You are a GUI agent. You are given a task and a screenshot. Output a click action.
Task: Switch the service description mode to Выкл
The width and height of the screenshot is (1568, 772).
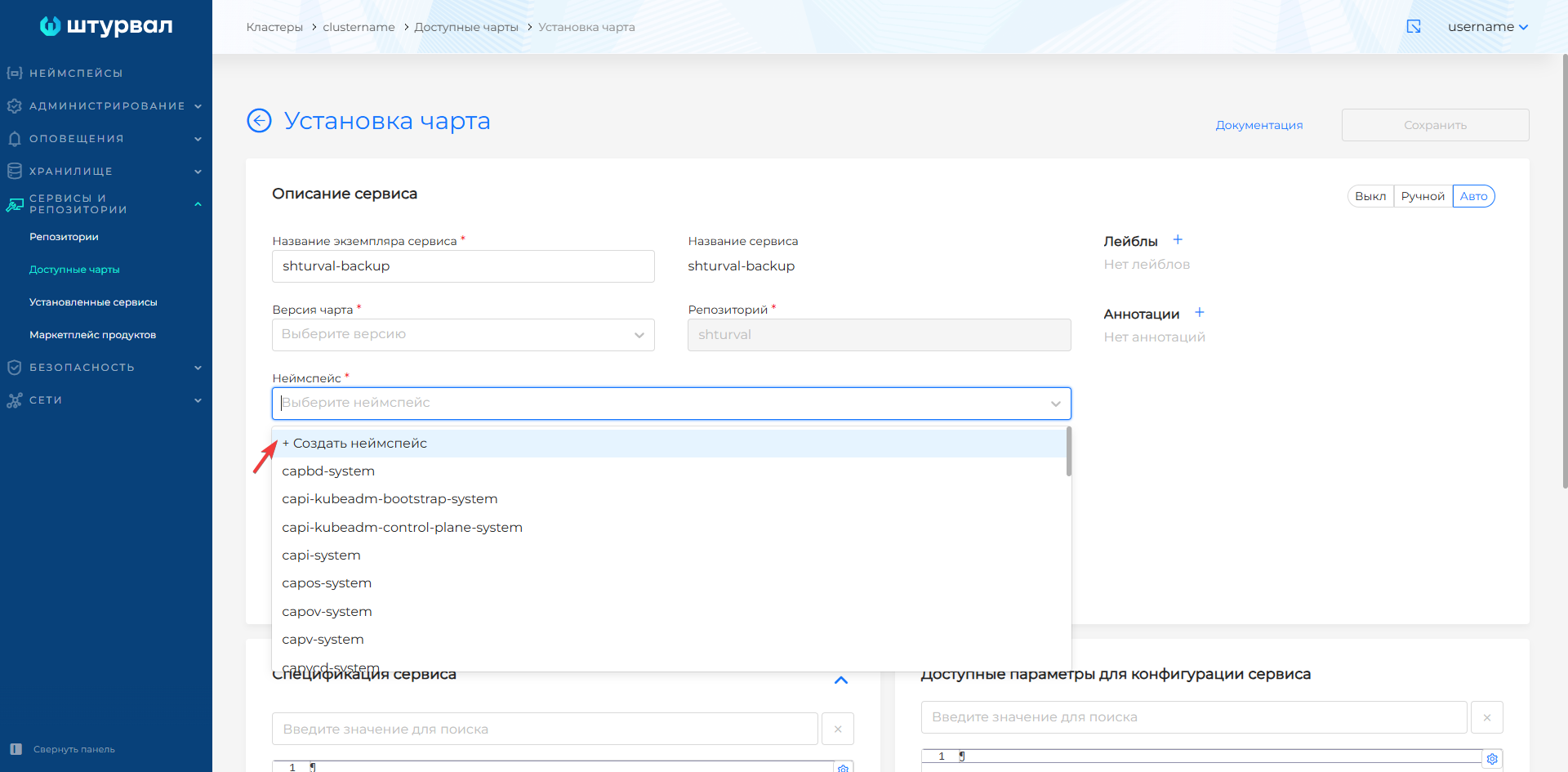[1370, 196]
